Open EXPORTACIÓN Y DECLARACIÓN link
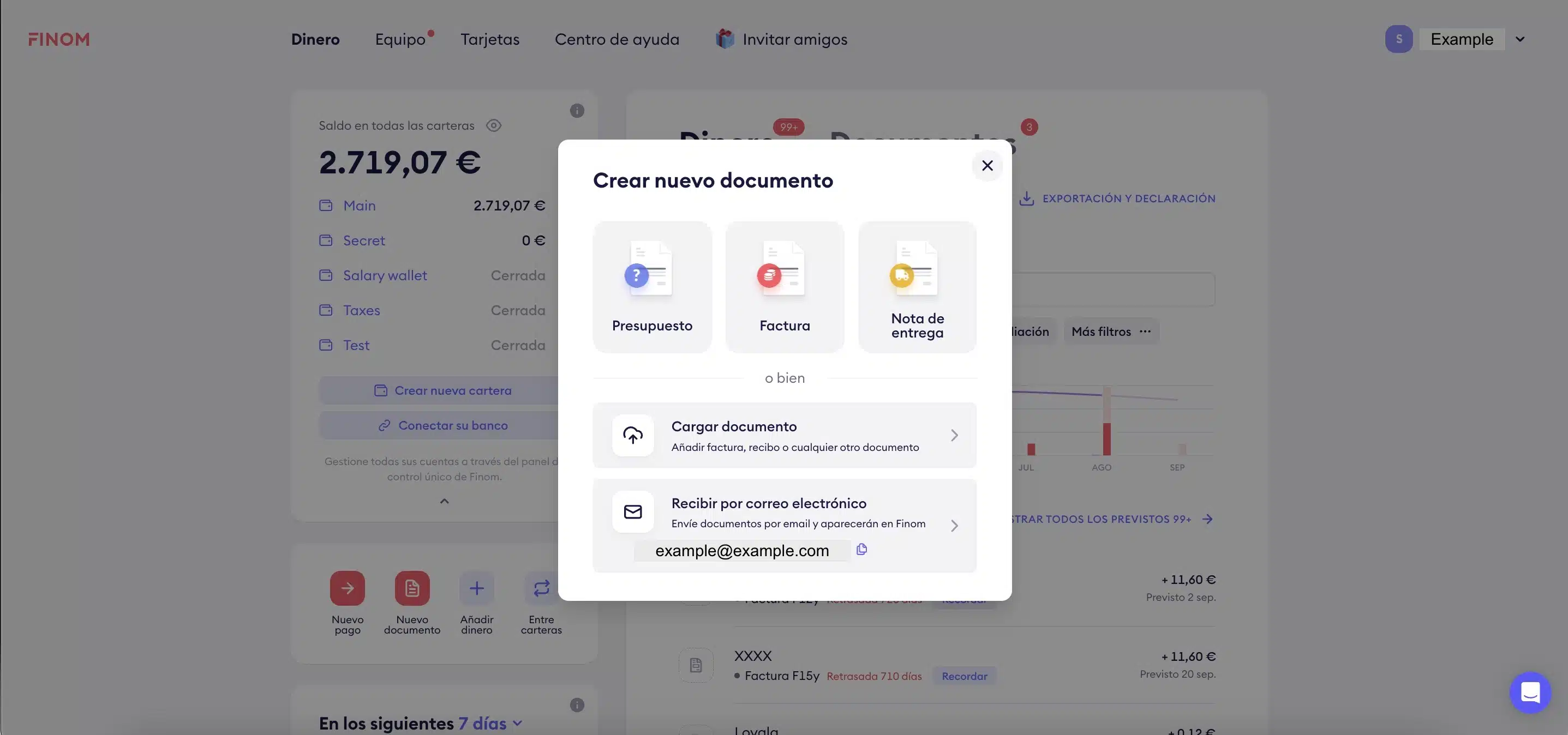This screenshot has height=735, width=1568. (1128, 198)
